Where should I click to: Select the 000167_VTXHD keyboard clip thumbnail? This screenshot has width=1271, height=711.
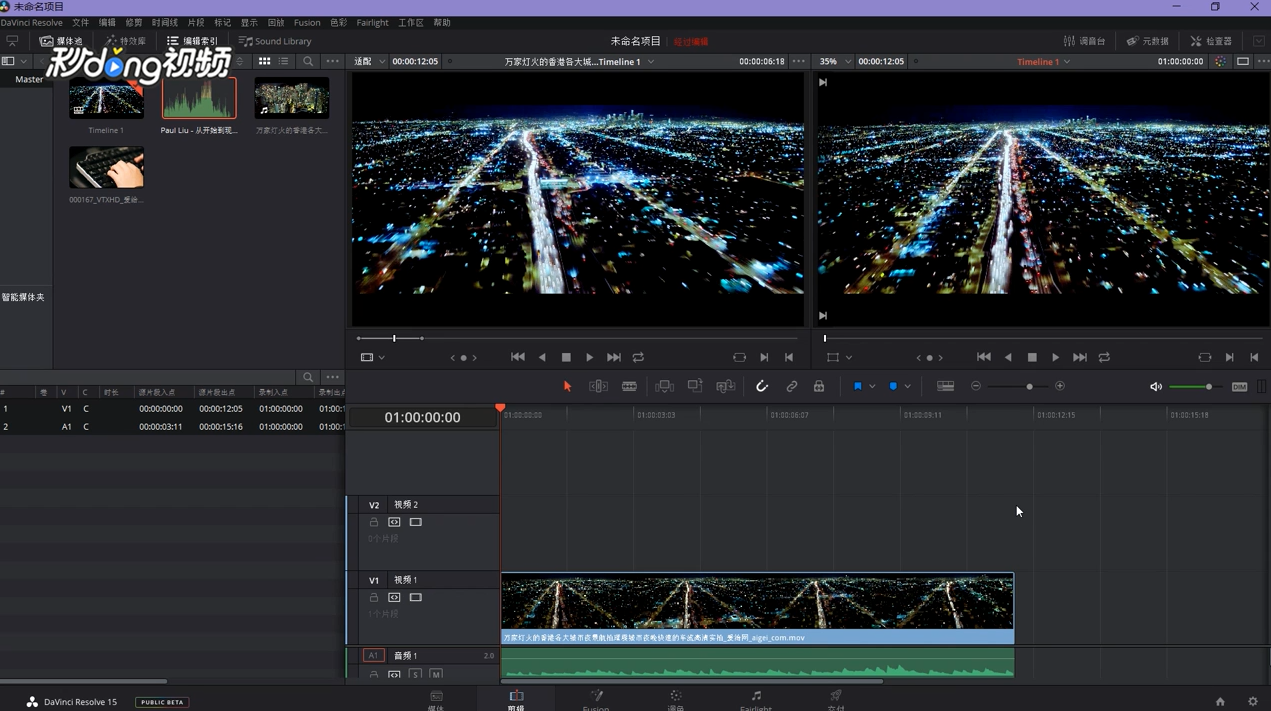click(x=106, y=168)
